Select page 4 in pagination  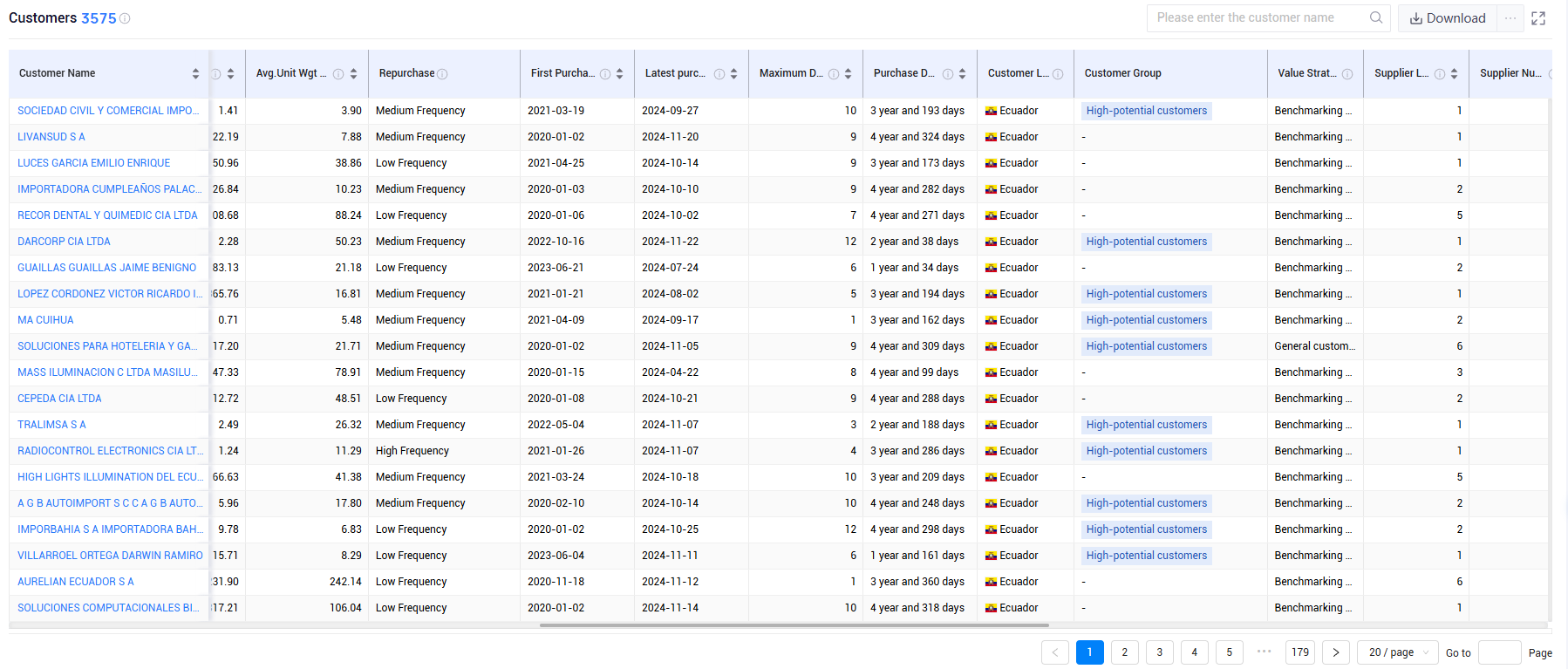[1195, 652]
